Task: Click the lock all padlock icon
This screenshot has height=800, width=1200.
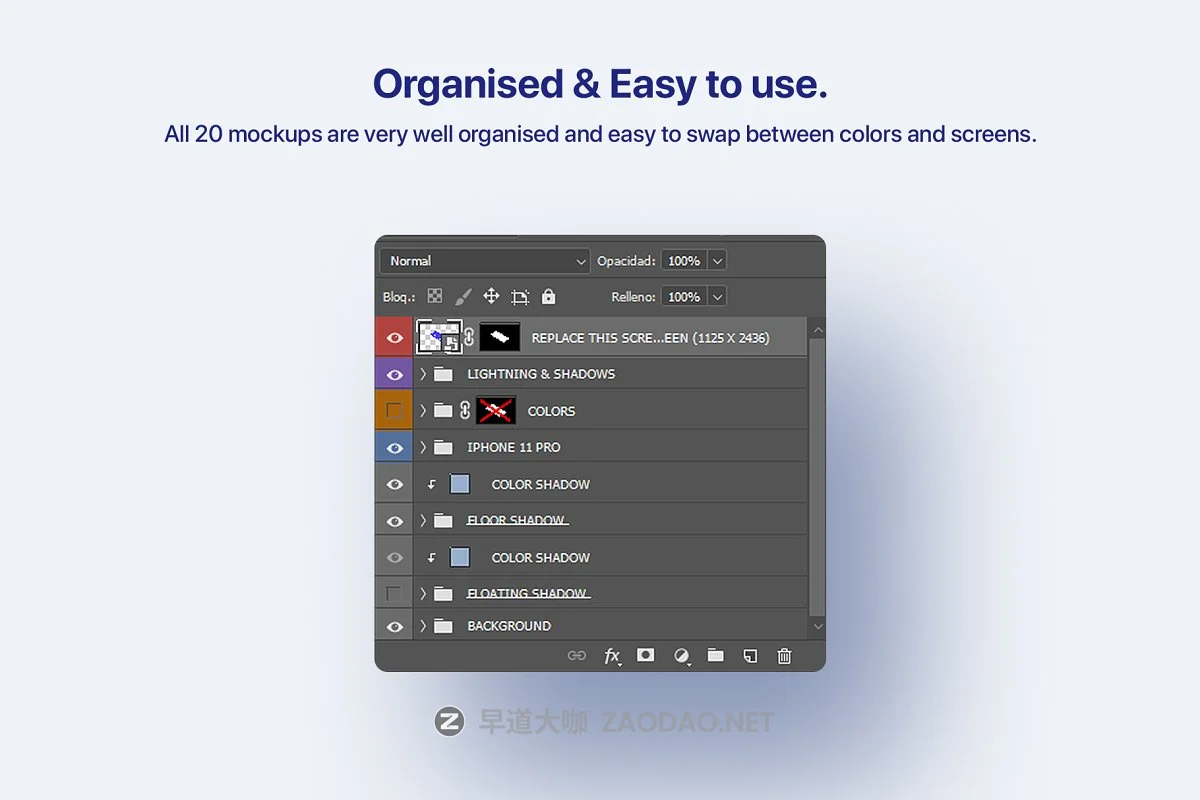Action: click(548, 297)
